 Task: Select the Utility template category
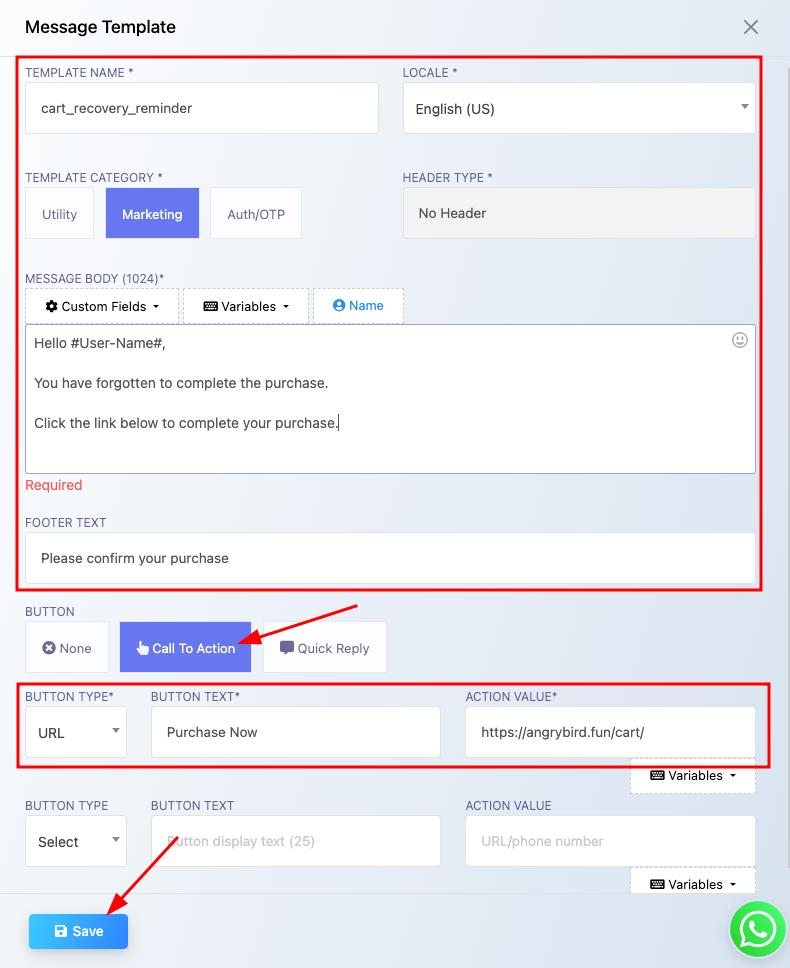point(59,214)
